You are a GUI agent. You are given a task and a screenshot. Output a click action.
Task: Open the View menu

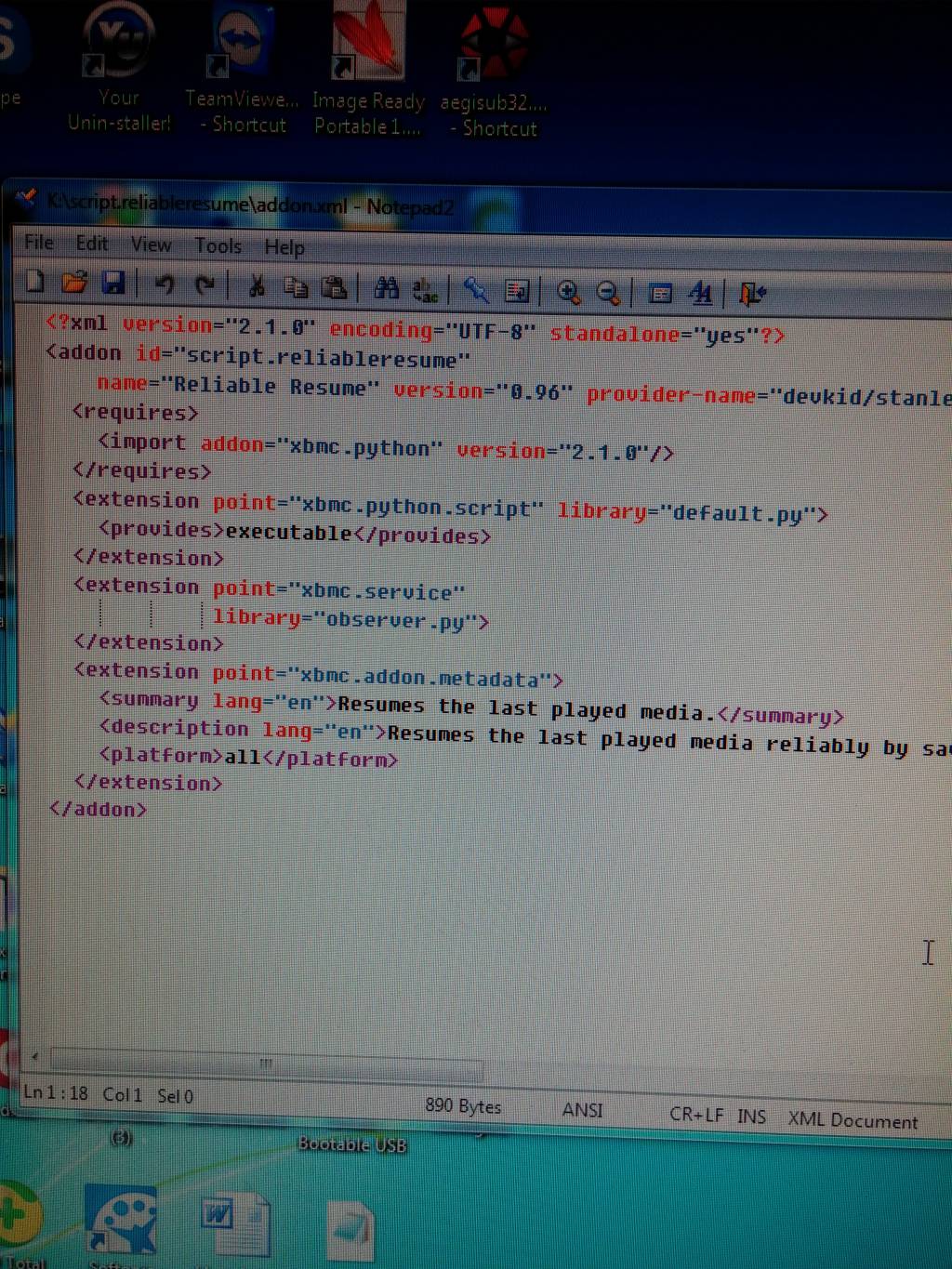point(151,245)
